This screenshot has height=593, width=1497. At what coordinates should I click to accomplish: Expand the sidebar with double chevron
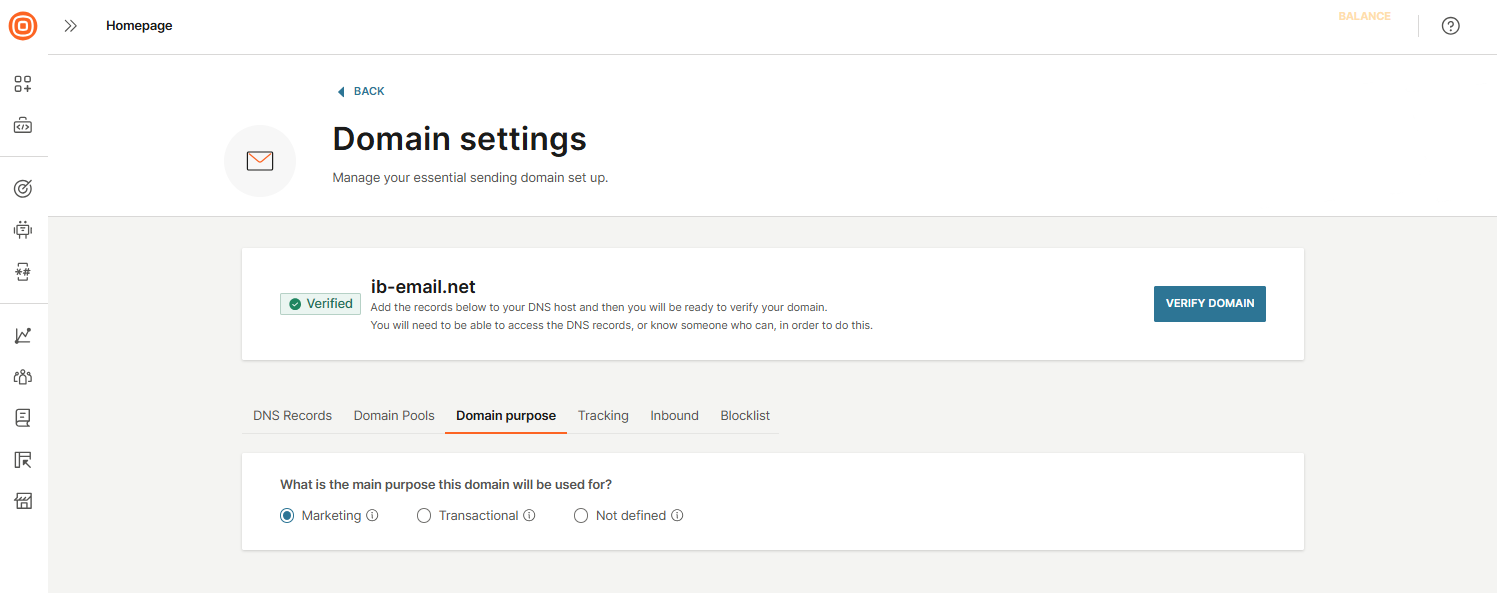click(71, 26)
